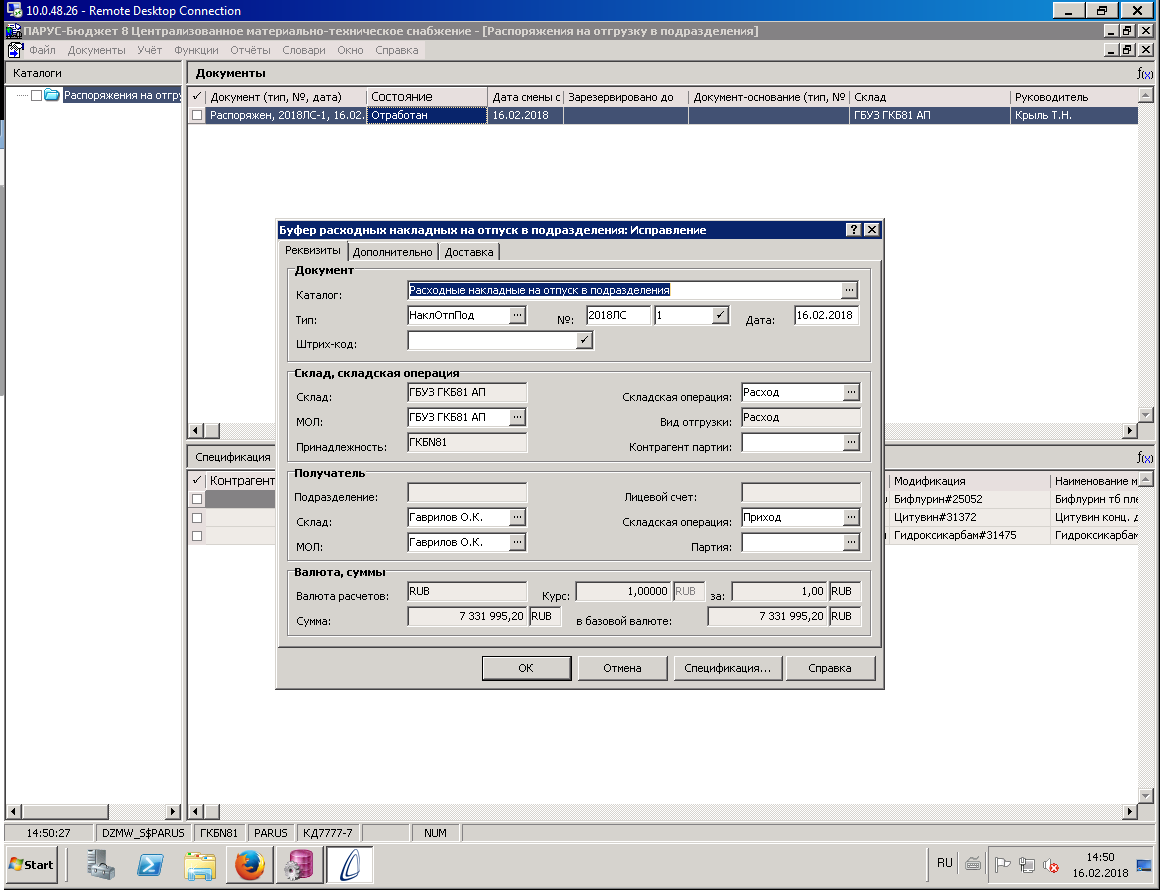The height and width of the screenshot is (890, 1160).
Task: Switch to the Дополнительно tab
Action: pos(392,252)
